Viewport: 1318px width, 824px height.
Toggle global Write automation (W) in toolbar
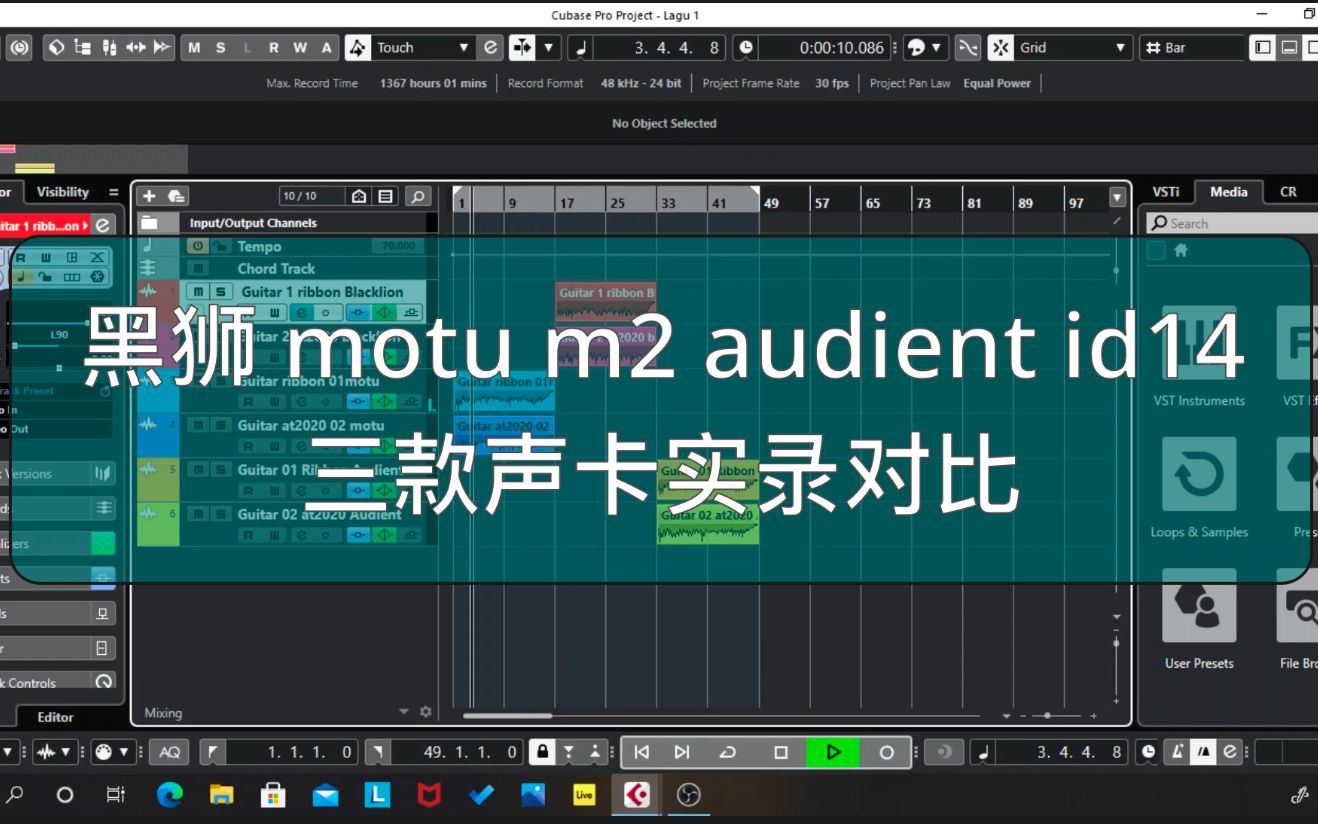(300, 47)
